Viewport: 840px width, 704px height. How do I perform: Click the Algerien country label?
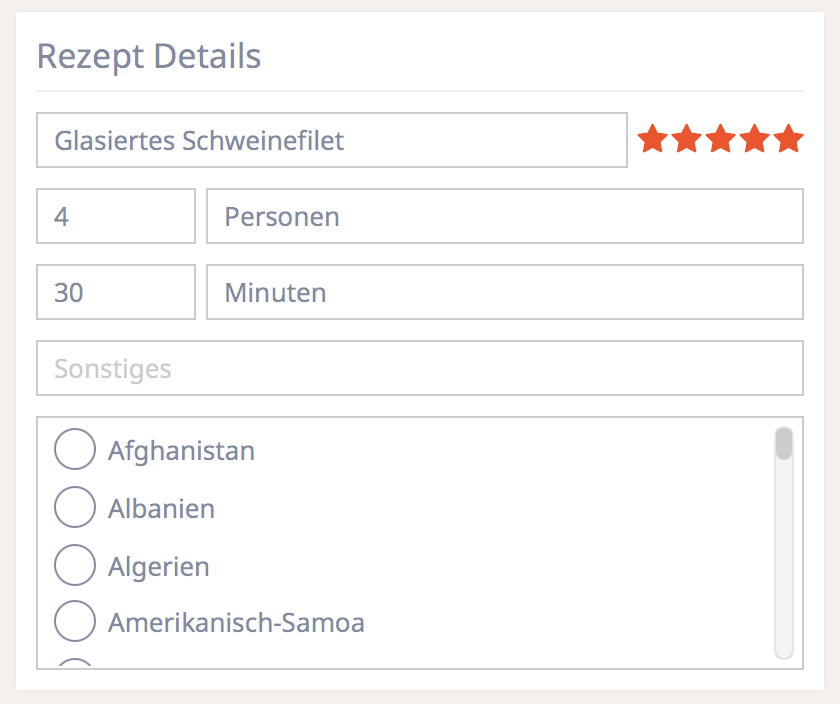click(159, 567)
